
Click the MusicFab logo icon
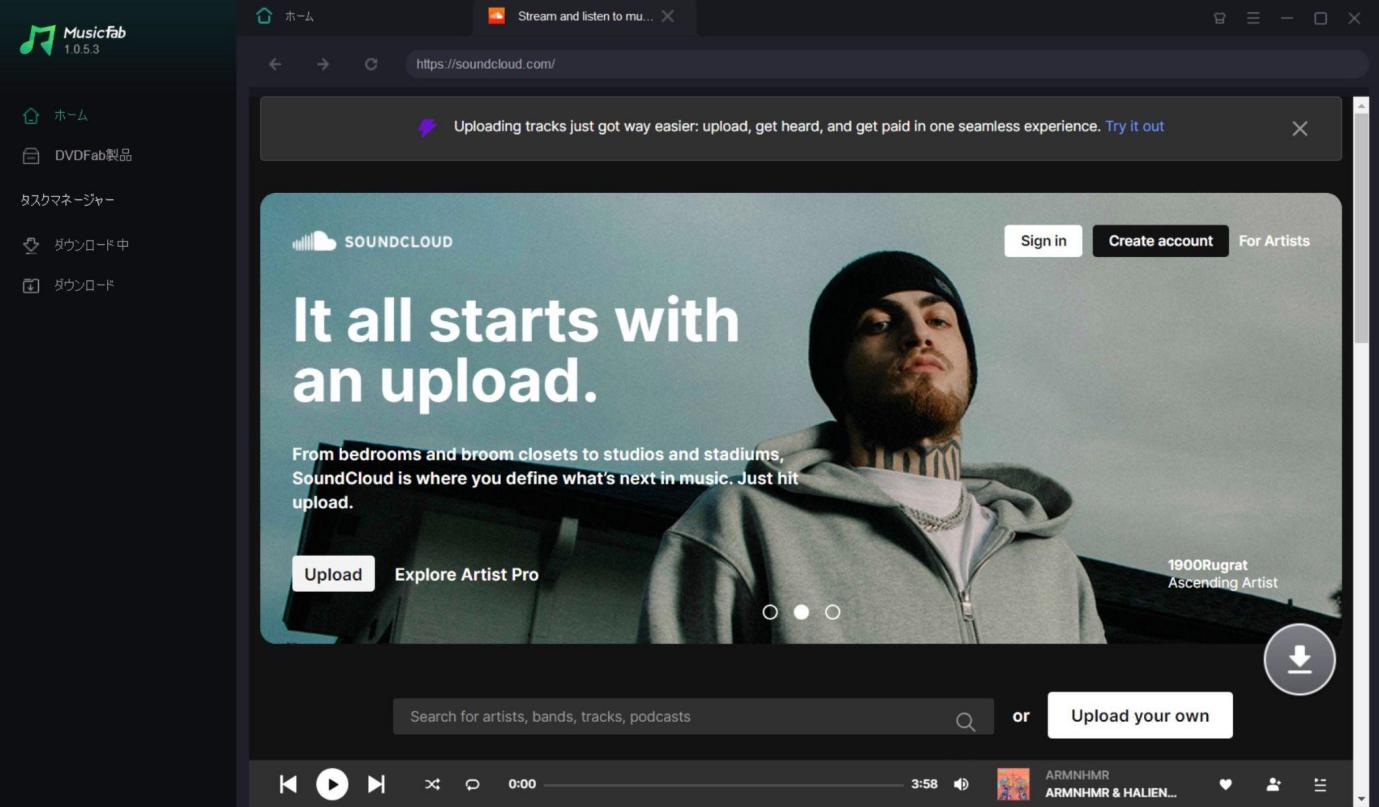pyautogui.click(x=38, y=40)
